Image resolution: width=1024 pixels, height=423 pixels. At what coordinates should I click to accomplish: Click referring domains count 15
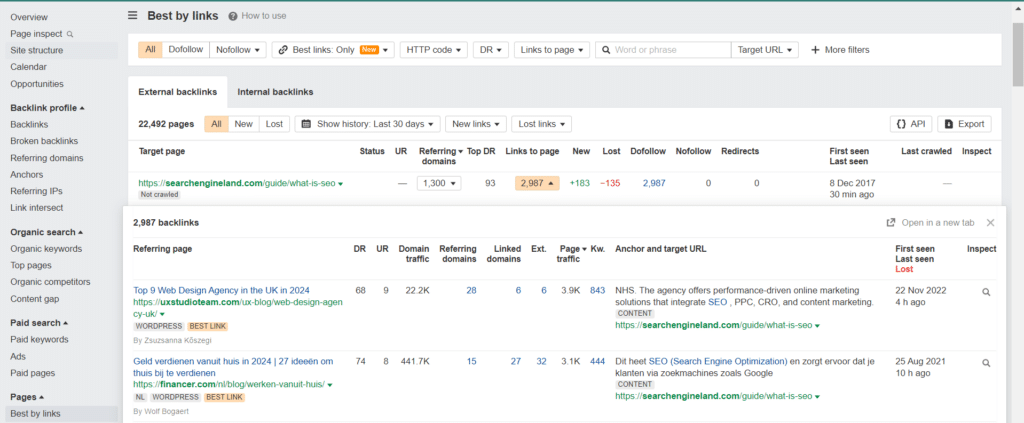pos(472,361)
